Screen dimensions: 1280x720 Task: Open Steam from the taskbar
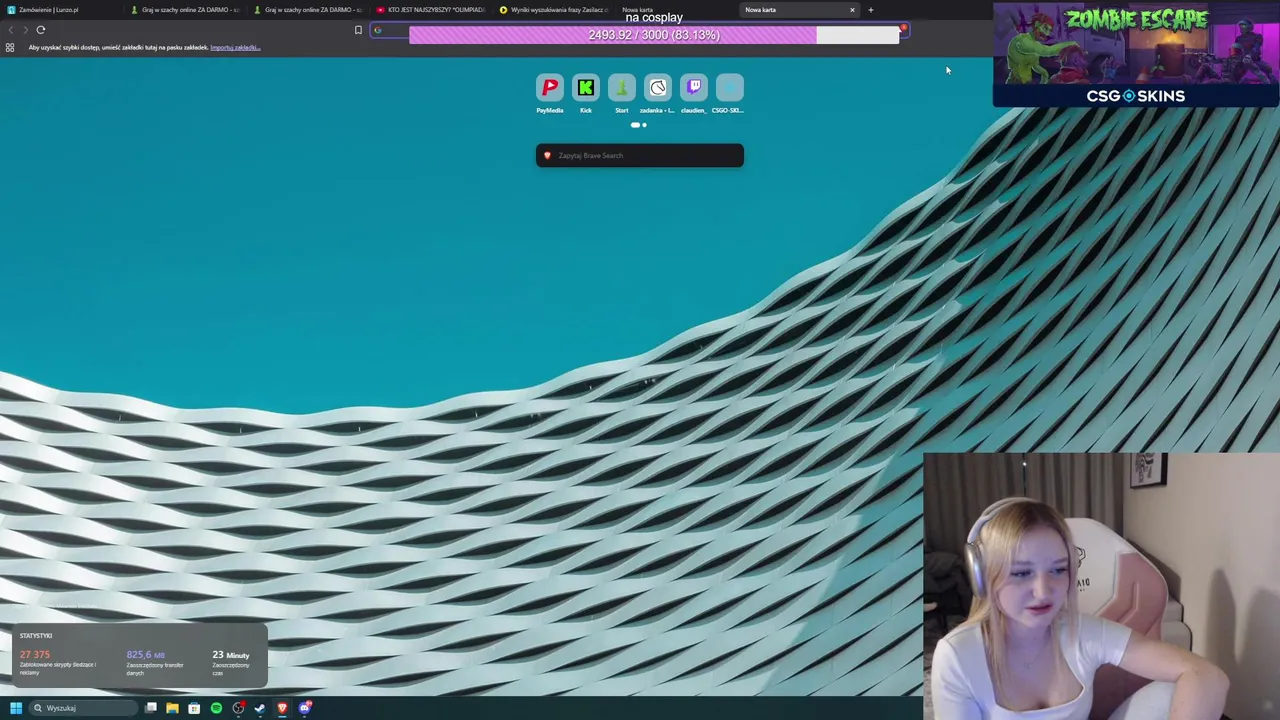pyautogui.click(x=260, y=708)
